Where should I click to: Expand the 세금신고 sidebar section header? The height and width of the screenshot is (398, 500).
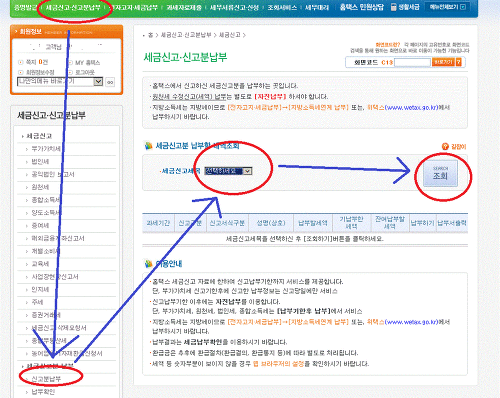click(39, 136)
